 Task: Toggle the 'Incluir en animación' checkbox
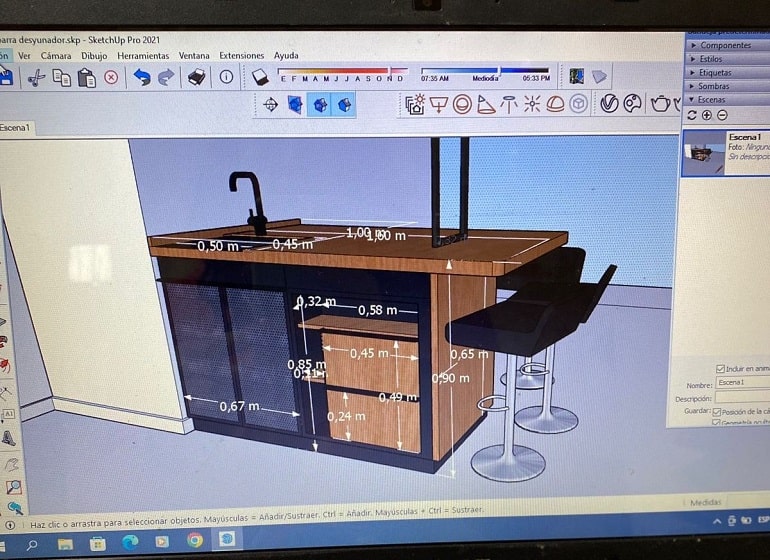[721, 368]
